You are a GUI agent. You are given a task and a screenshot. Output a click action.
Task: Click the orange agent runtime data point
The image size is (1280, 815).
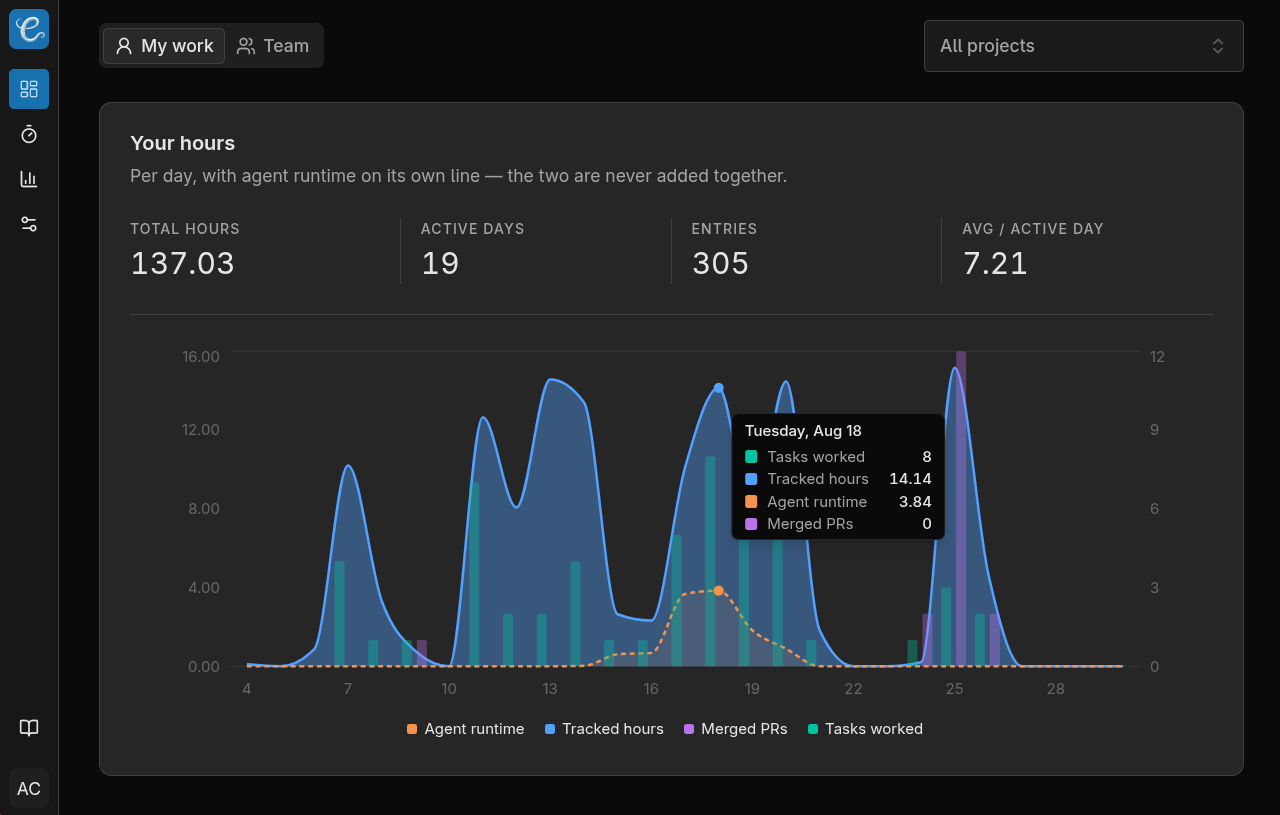[718, 591]
